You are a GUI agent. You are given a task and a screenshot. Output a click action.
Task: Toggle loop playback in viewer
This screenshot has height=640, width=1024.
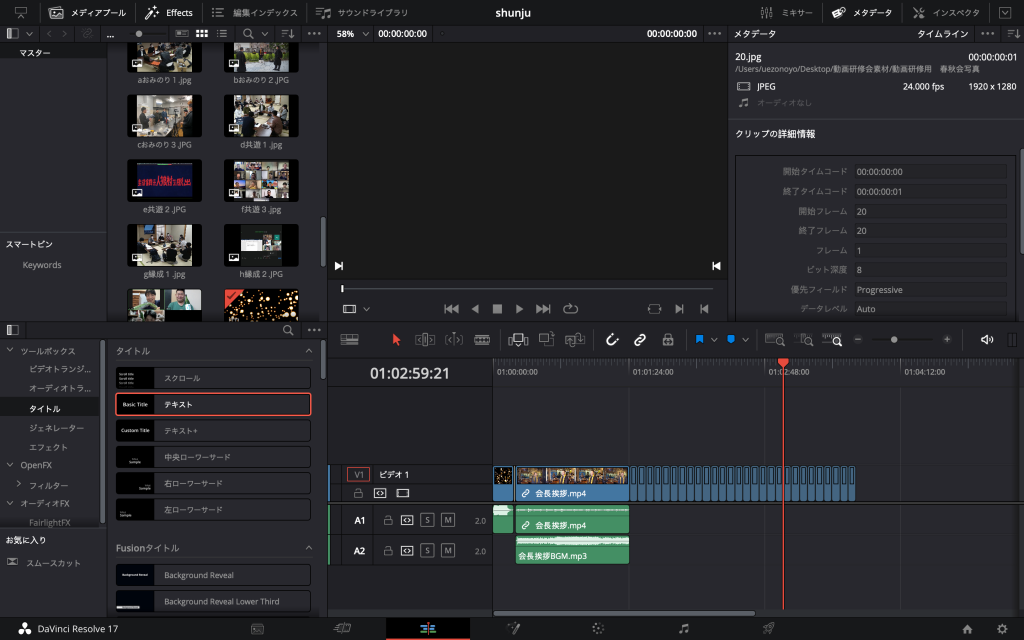pyautogui.click(x=570, y=309)
